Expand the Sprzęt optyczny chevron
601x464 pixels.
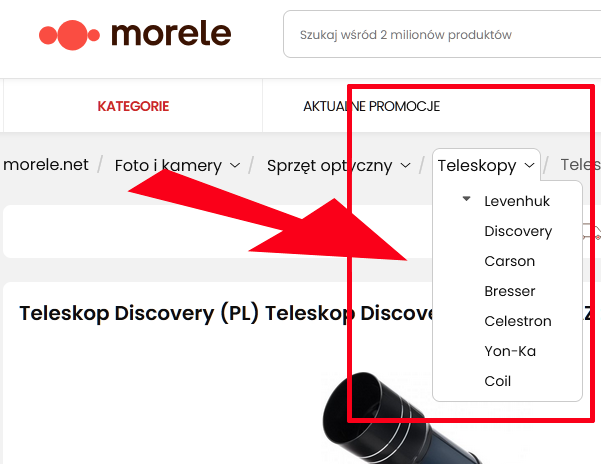[x=406, y=165]
